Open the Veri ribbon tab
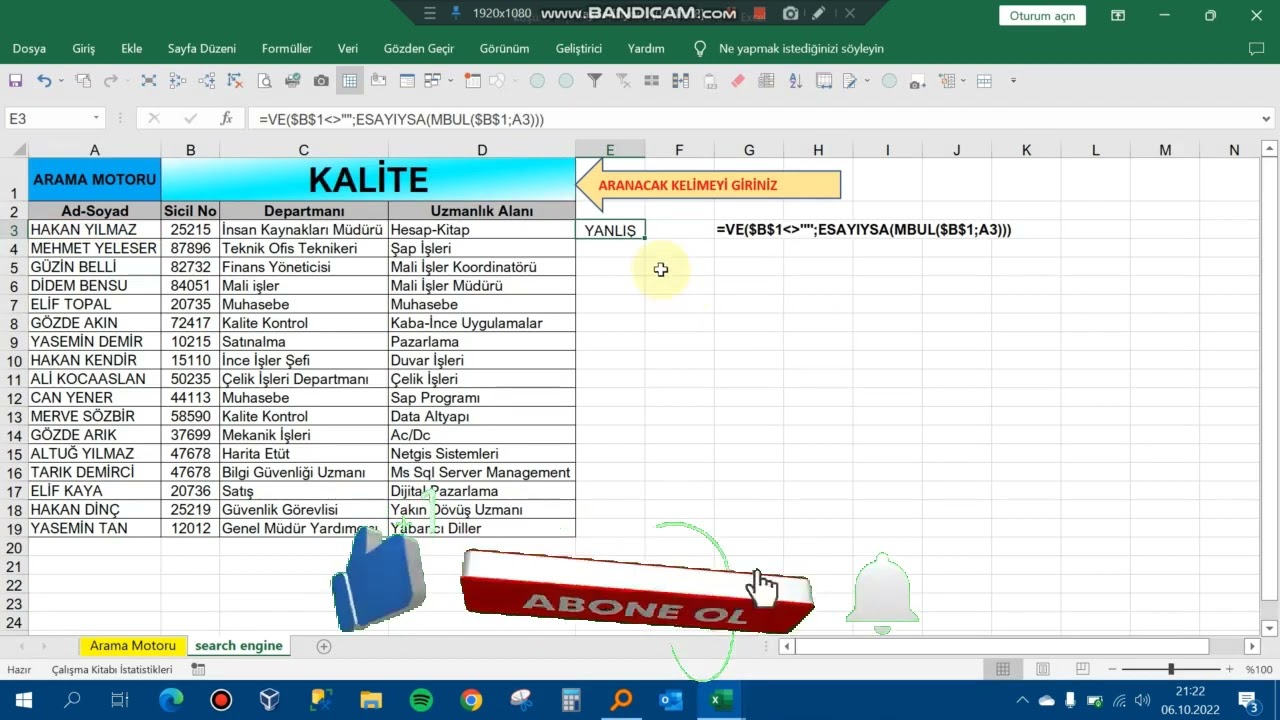This screenshot has height=720, width=1280. 348,48
